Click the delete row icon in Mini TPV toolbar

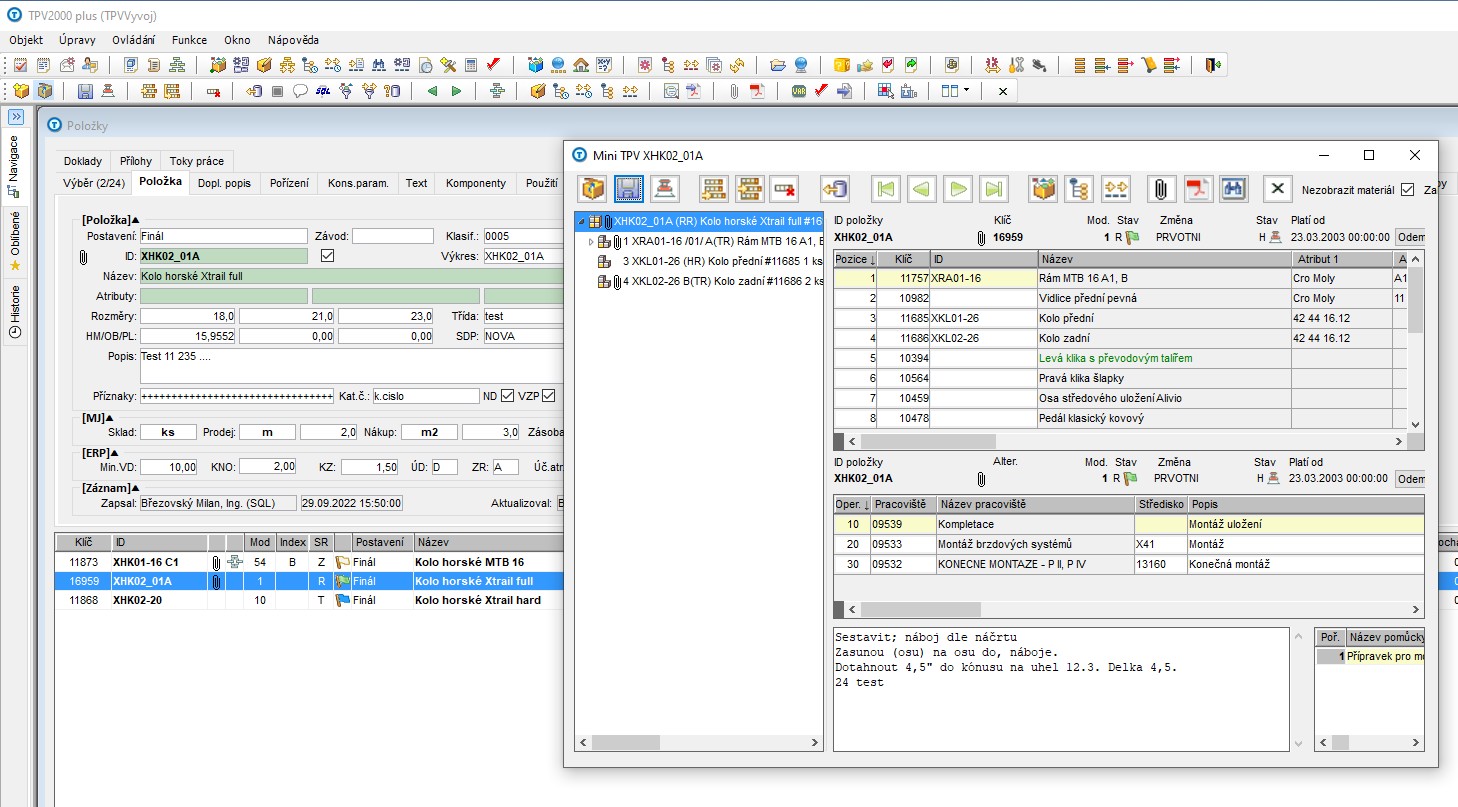(x=785, y=189)
